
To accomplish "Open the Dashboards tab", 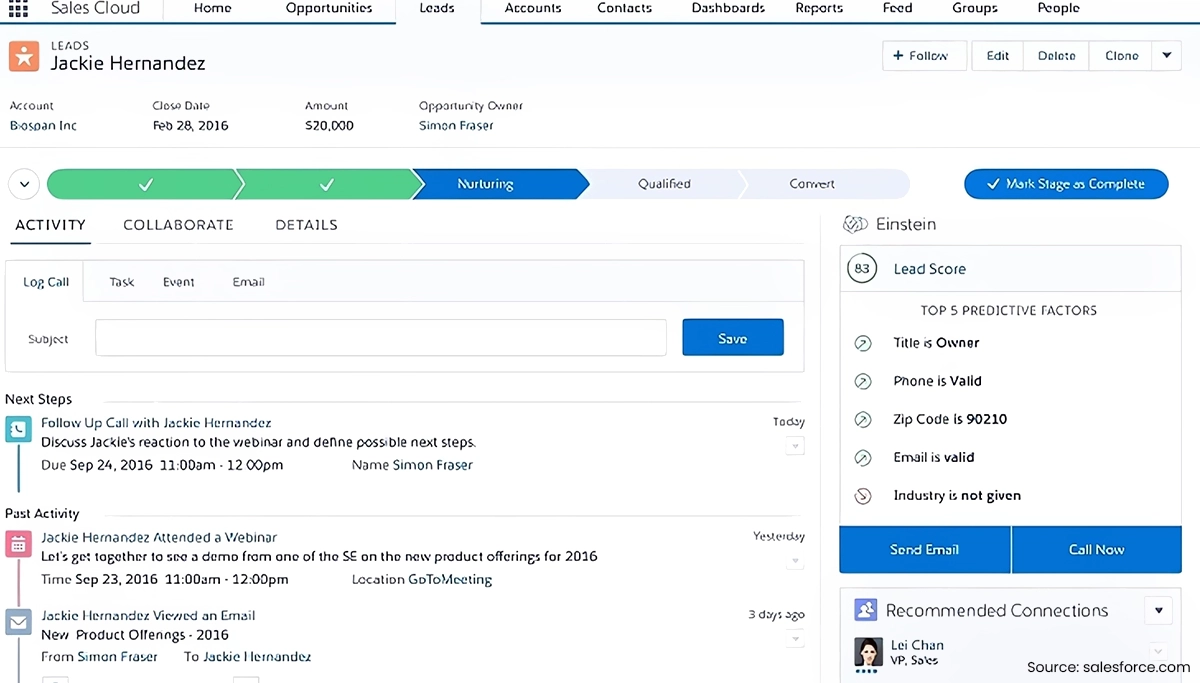I will pos(728,8).
